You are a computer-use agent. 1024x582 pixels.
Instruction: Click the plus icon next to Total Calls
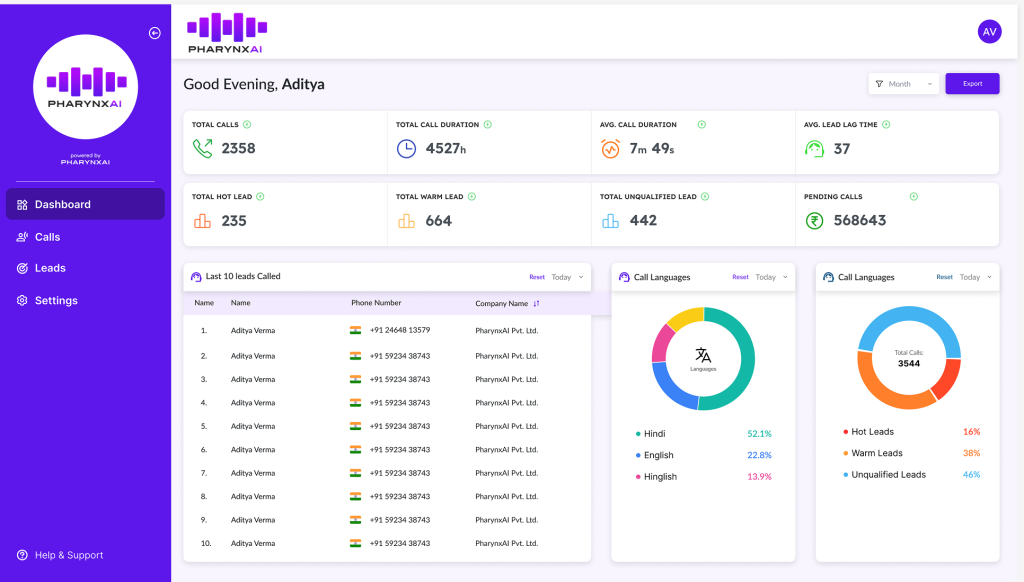coord(247,125)
